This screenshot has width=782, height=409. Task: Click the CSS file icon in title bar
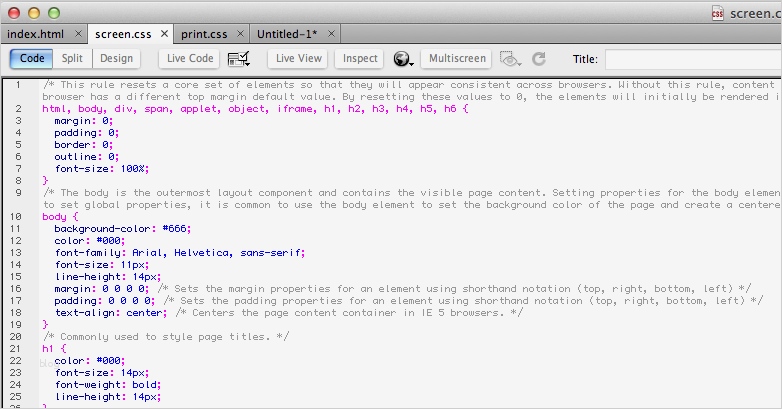[717, 13]
